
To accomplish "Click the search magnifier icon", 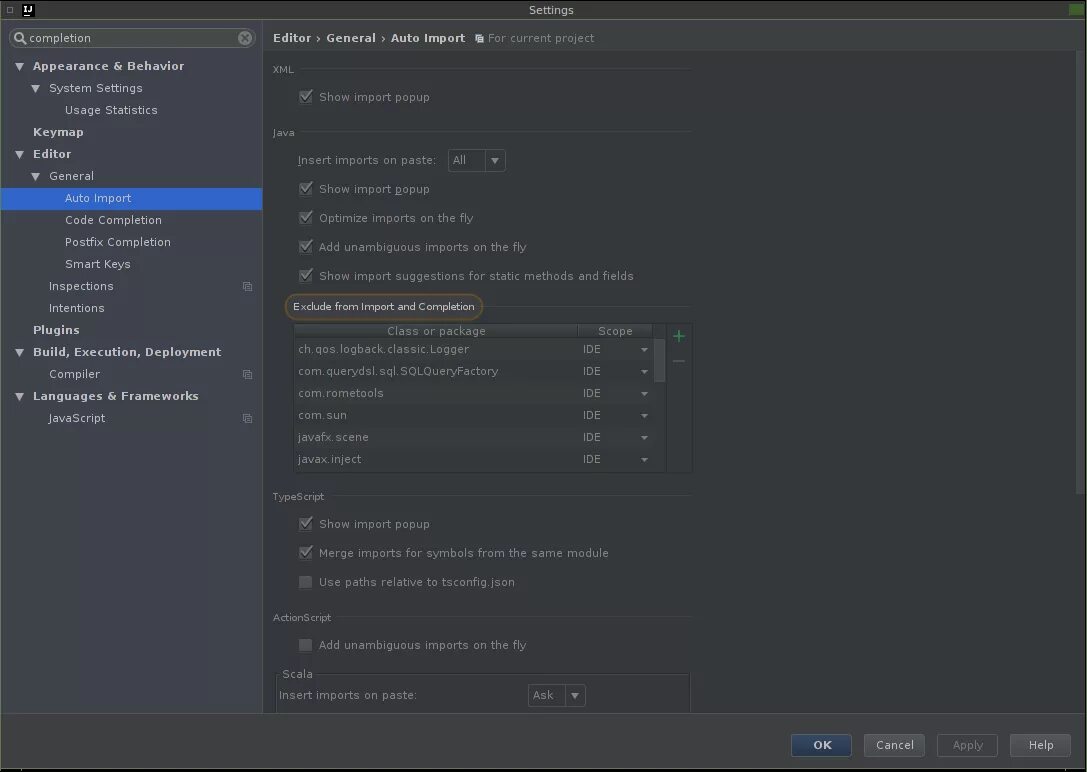I will click(x=19, y=38).
